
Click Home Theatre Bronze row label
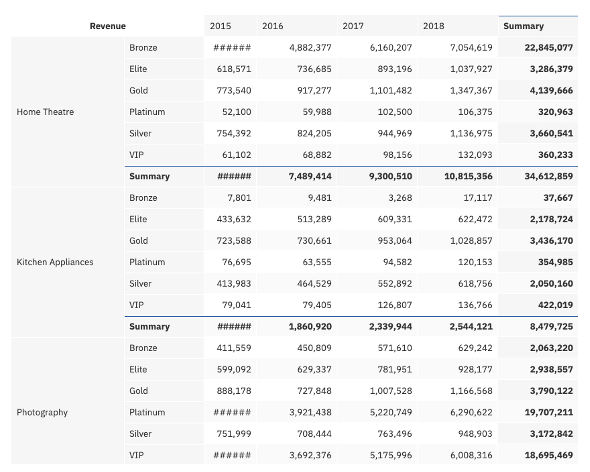[164, 47]
